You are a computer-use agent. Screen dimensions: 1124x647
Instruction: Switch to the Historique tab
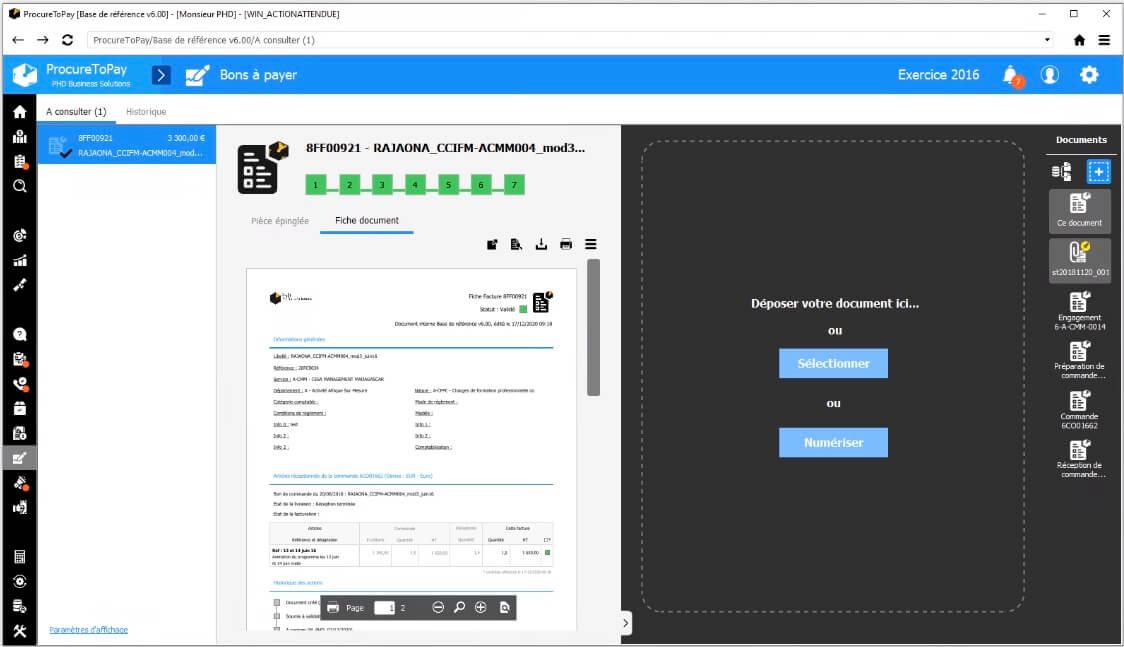146,112
